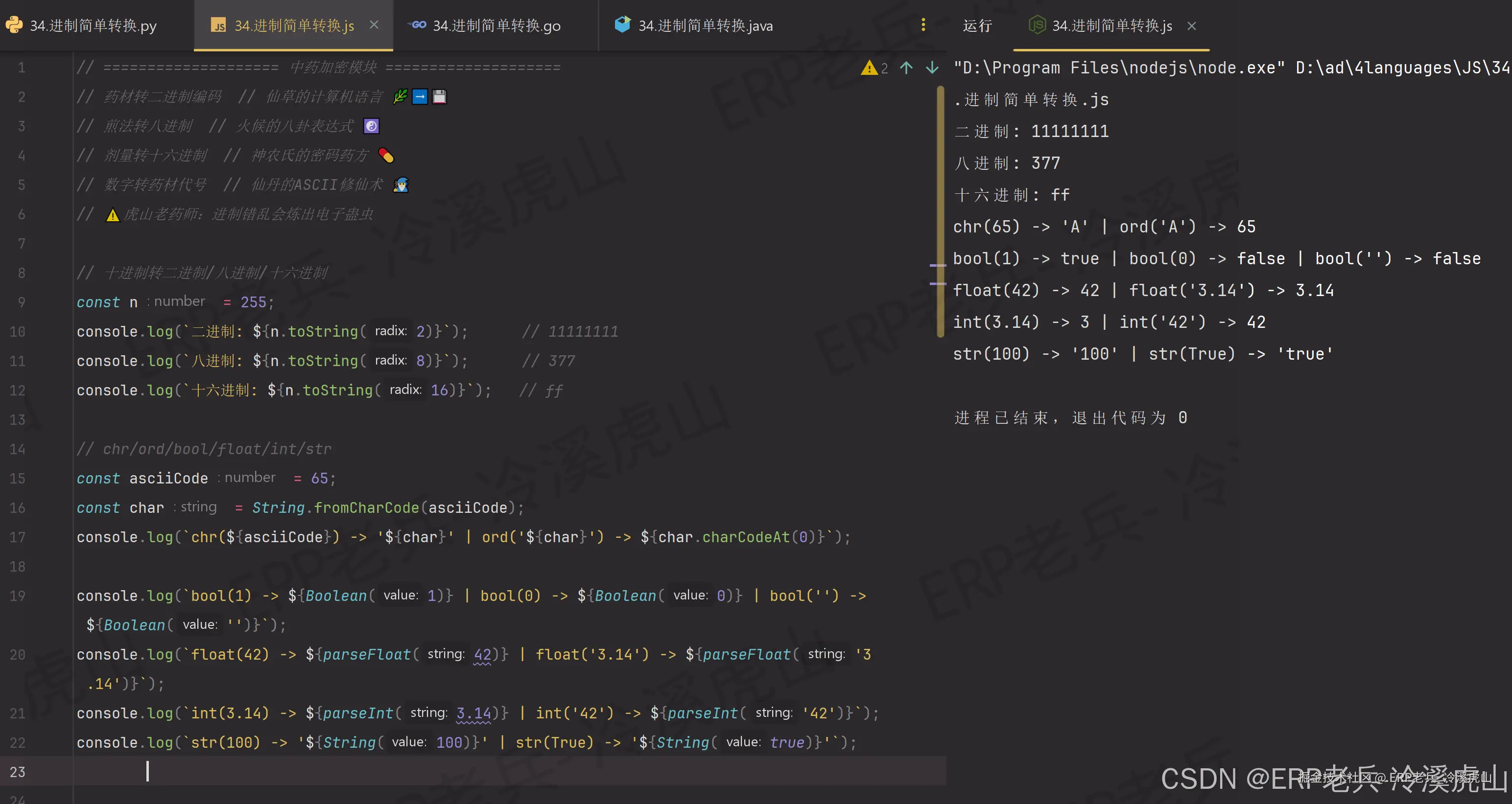Click the 运行 panel title
The width and height of the screenshot is (1512, 804).
coord(977,26)
